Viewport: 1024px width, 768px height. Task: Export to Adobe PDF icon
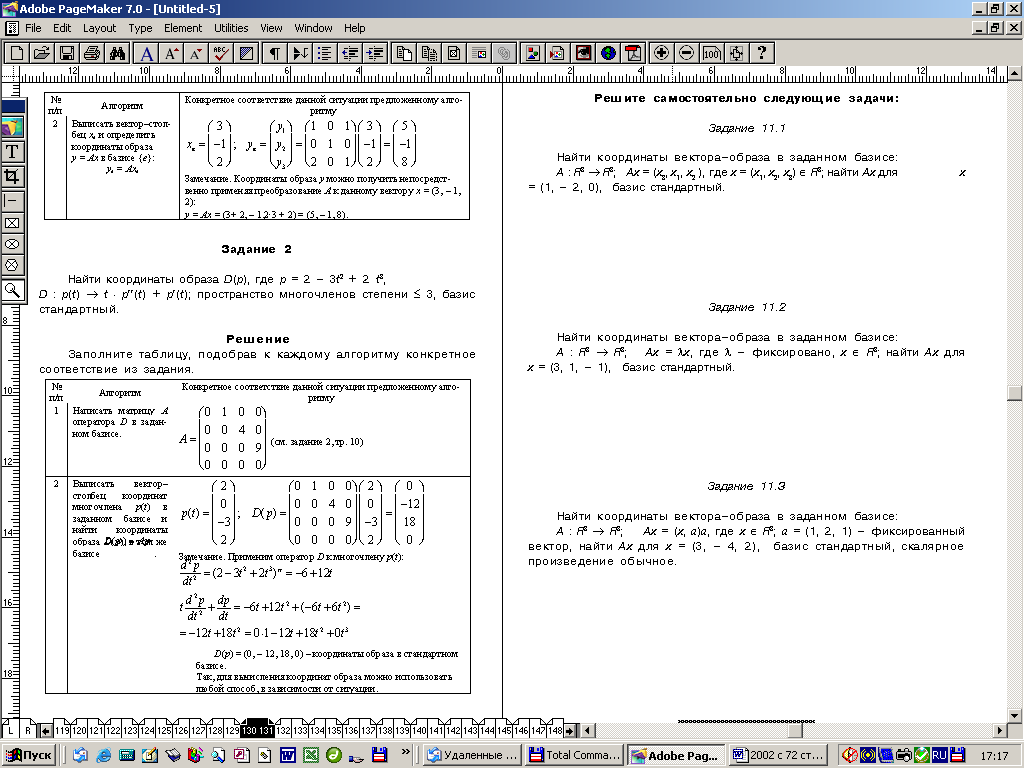(x=633, y=53)
